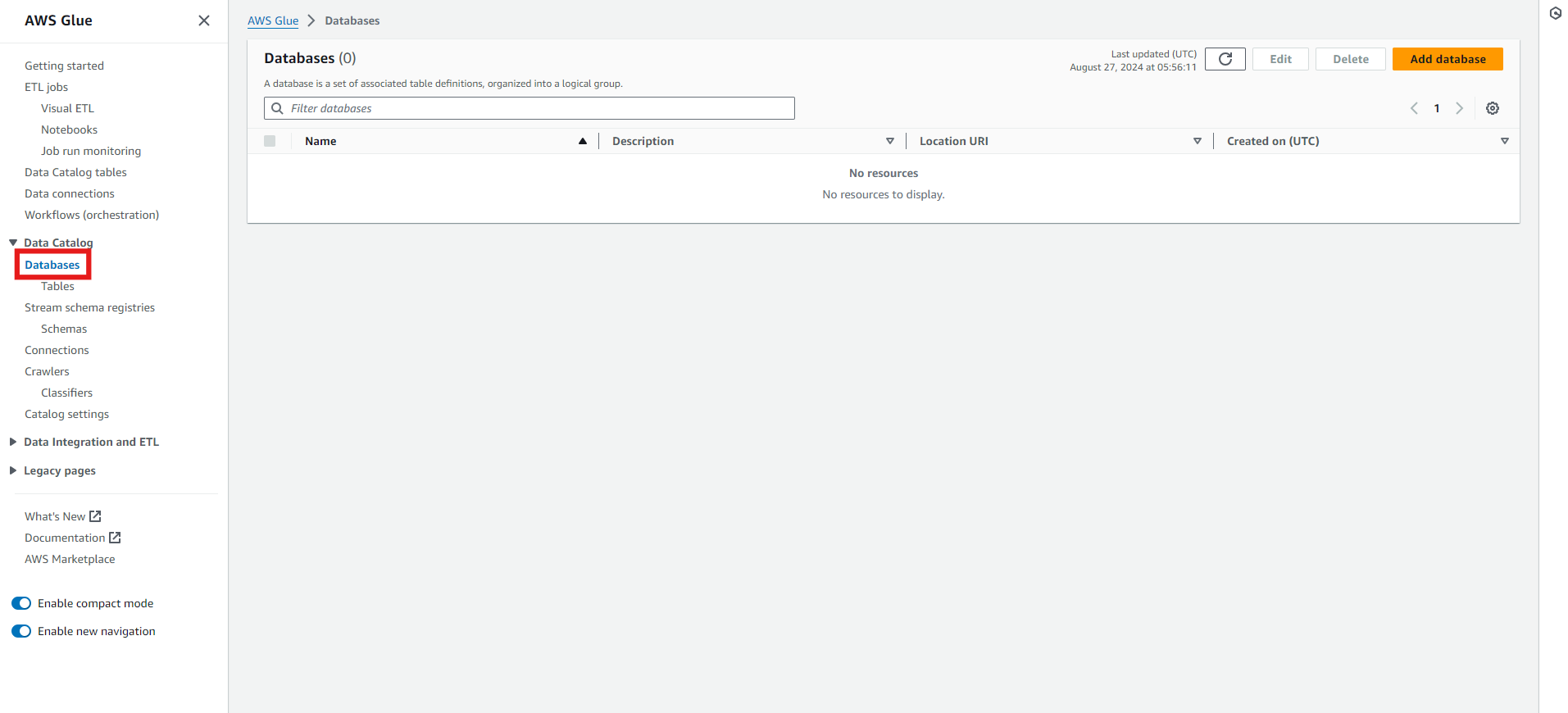Toggle Enable compact mode switch

[21, 603]
